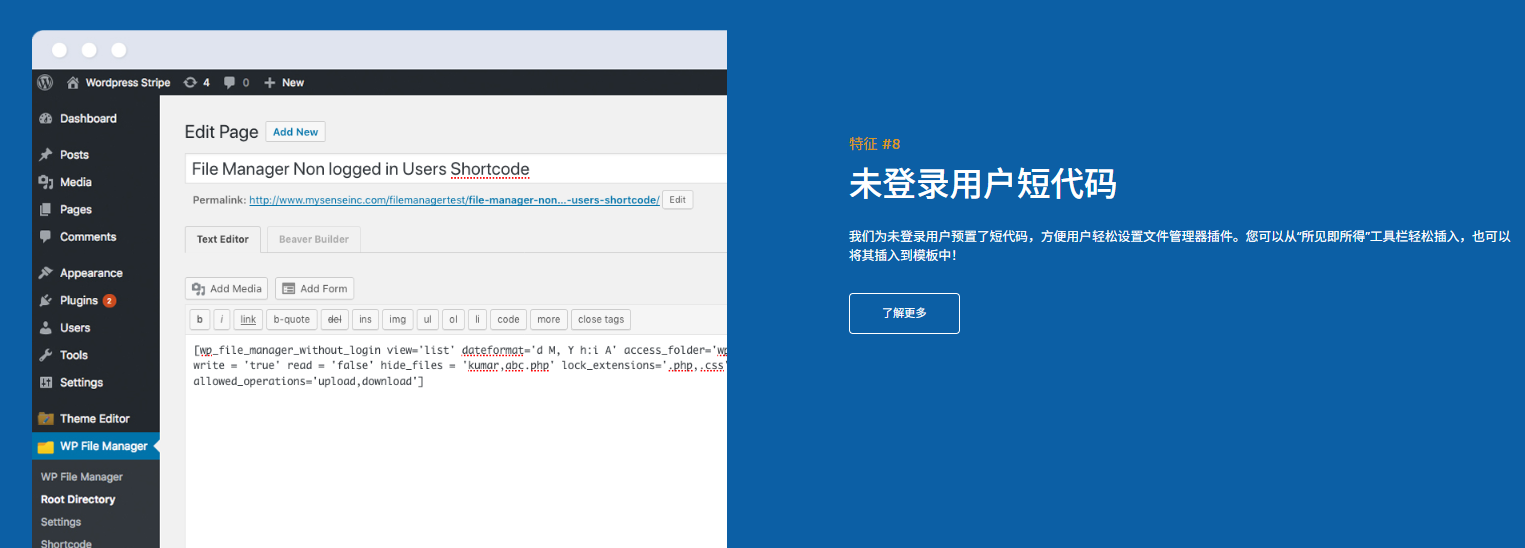Image resolution: width=1525 pixels, height=548 pixels.
Task: Open Wordpress Stripe site home link
Action: click(118, 82)
